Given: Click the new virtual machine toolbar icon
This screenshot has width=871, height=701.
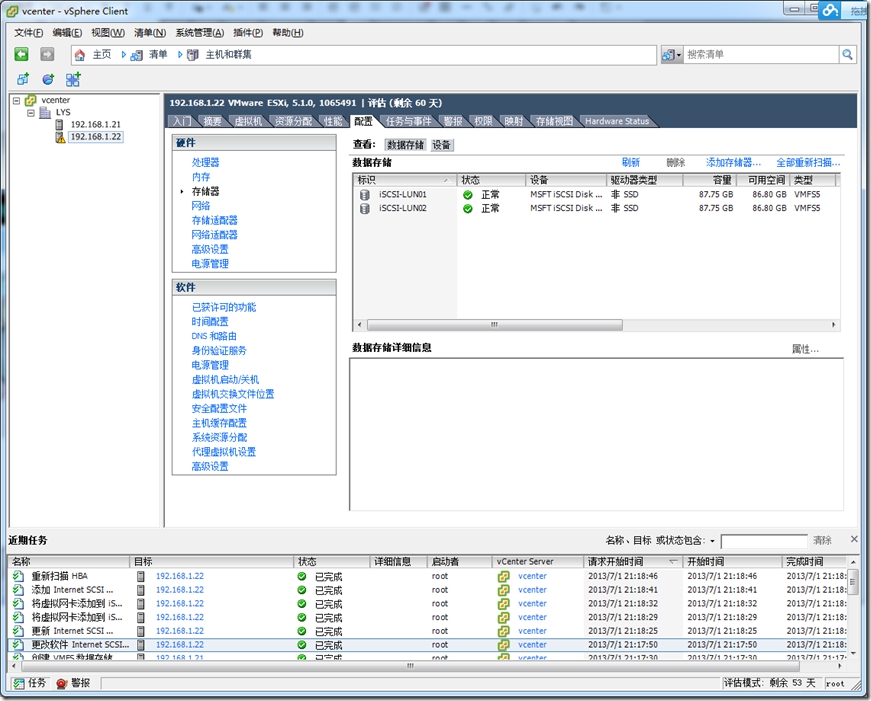Looking at the screenshot, I should [x=23, y=79].
